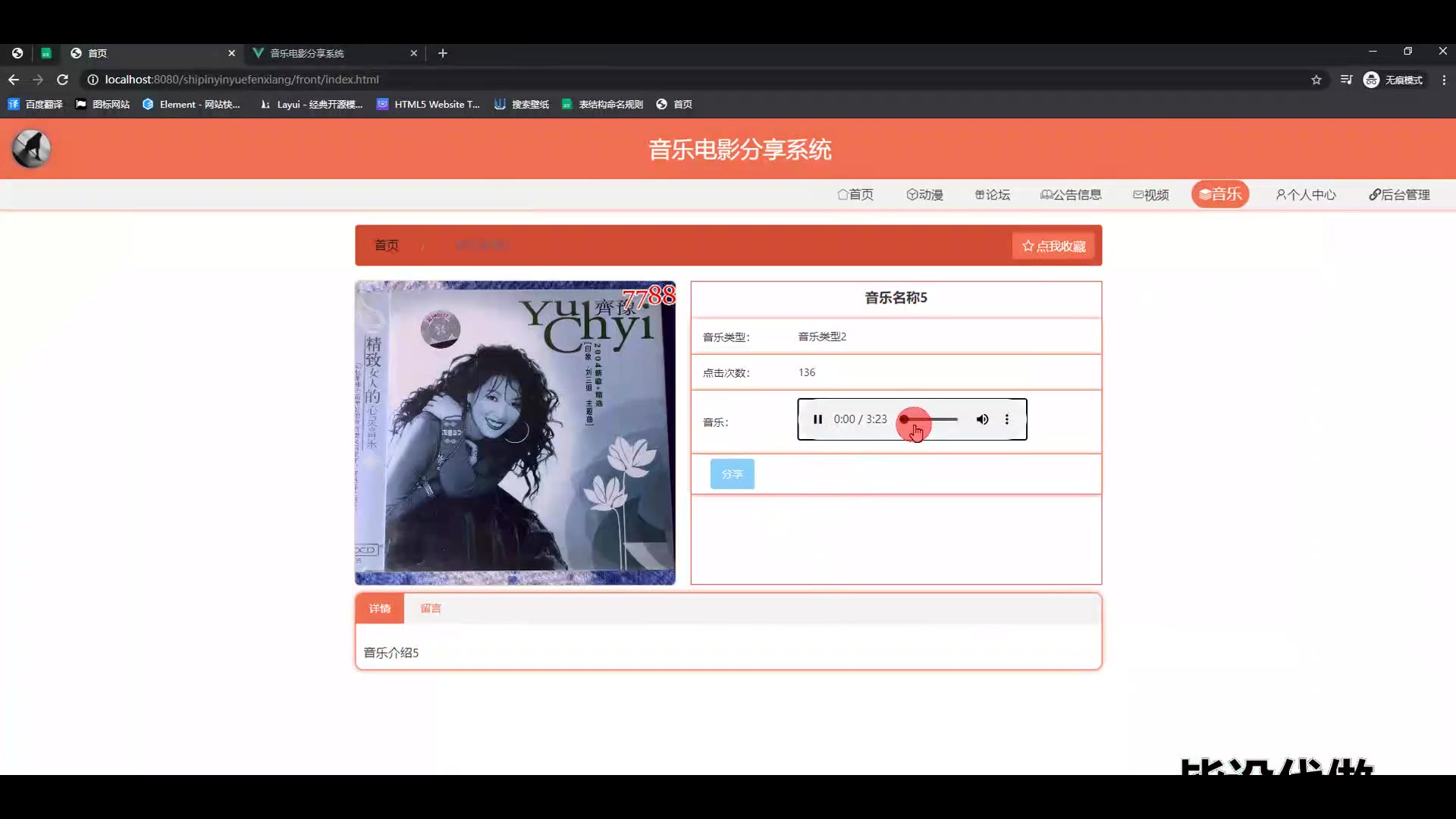Open the 视频 nav item
Image resolution: width=1456 pixels, height=819 pixels.
[x=1150, y=195]
